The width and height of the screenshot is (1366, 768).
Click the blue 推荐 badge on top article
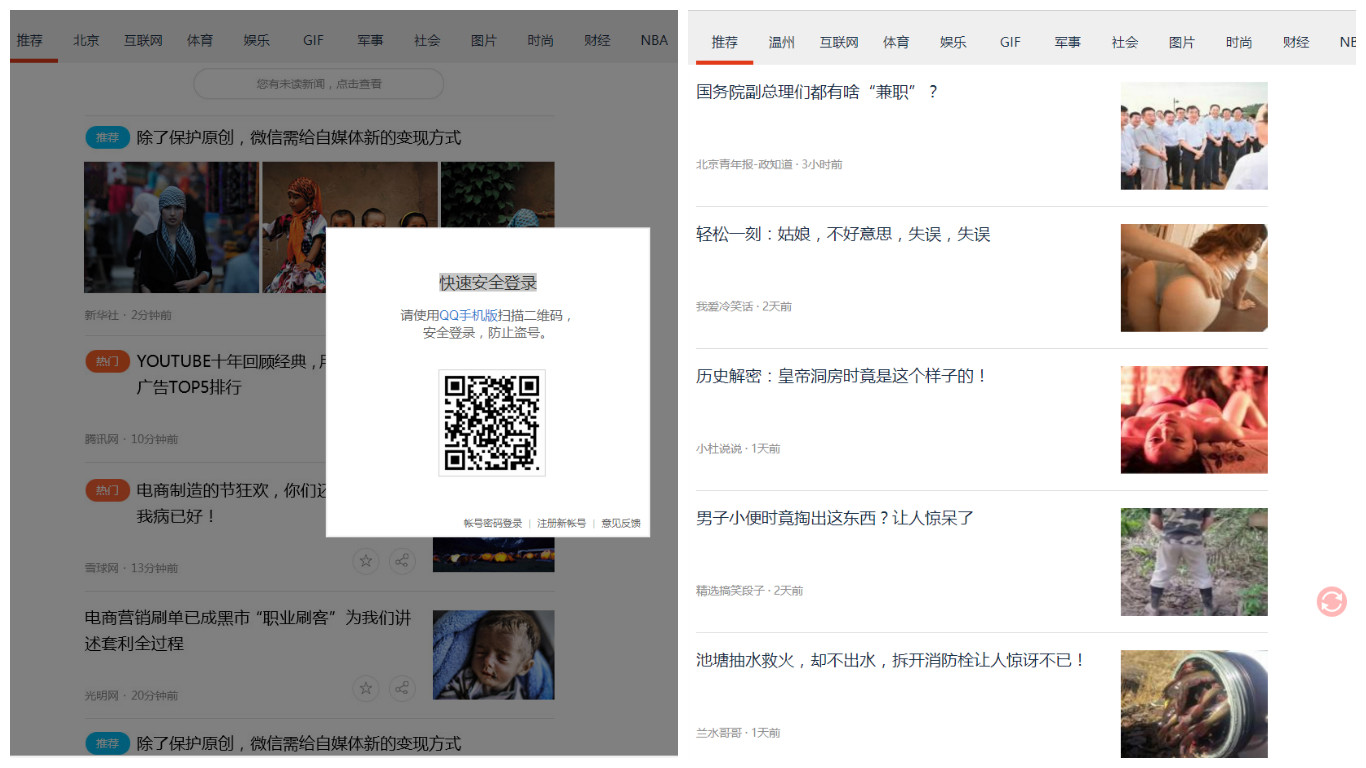(x=107, y=138)
